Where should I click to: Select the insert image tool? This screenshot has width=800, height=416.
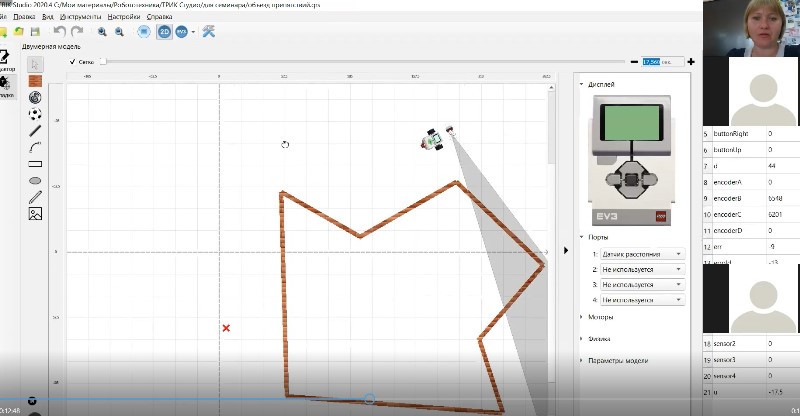point(35,213)
